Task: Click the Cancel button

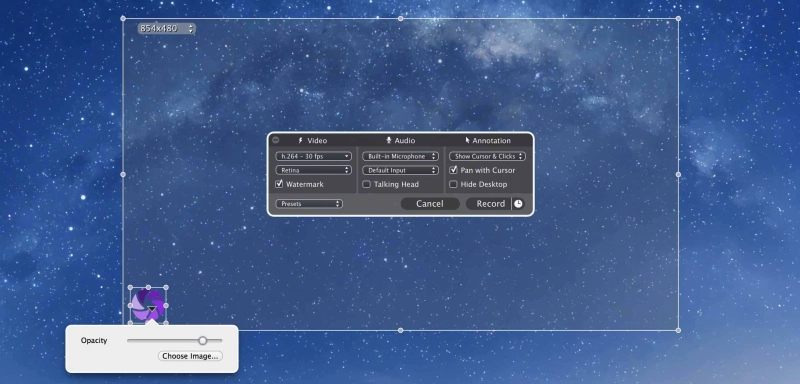Action: 430,203
